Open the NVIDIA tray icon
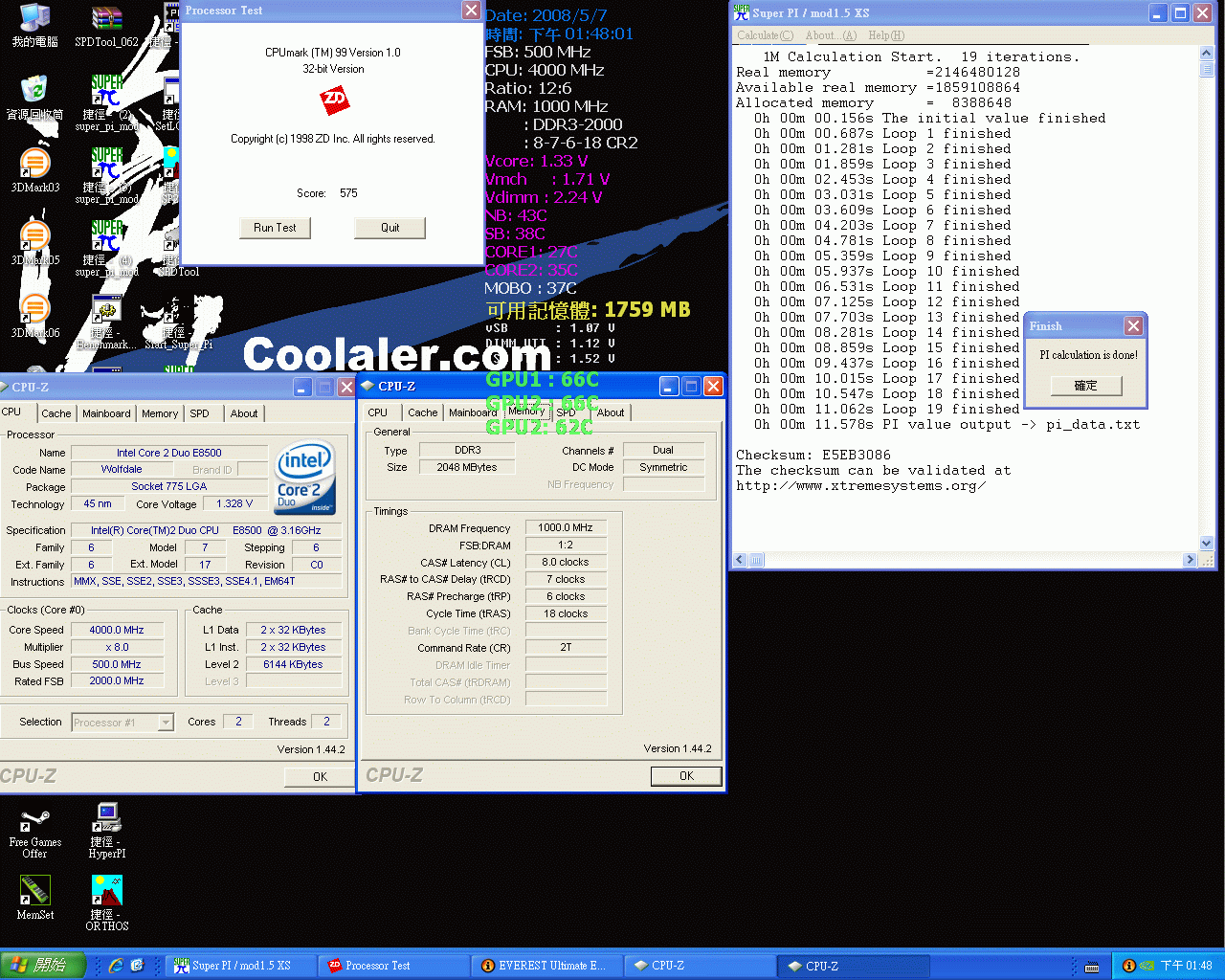This screenshot has height=980, width=1225. point(1147,966)
